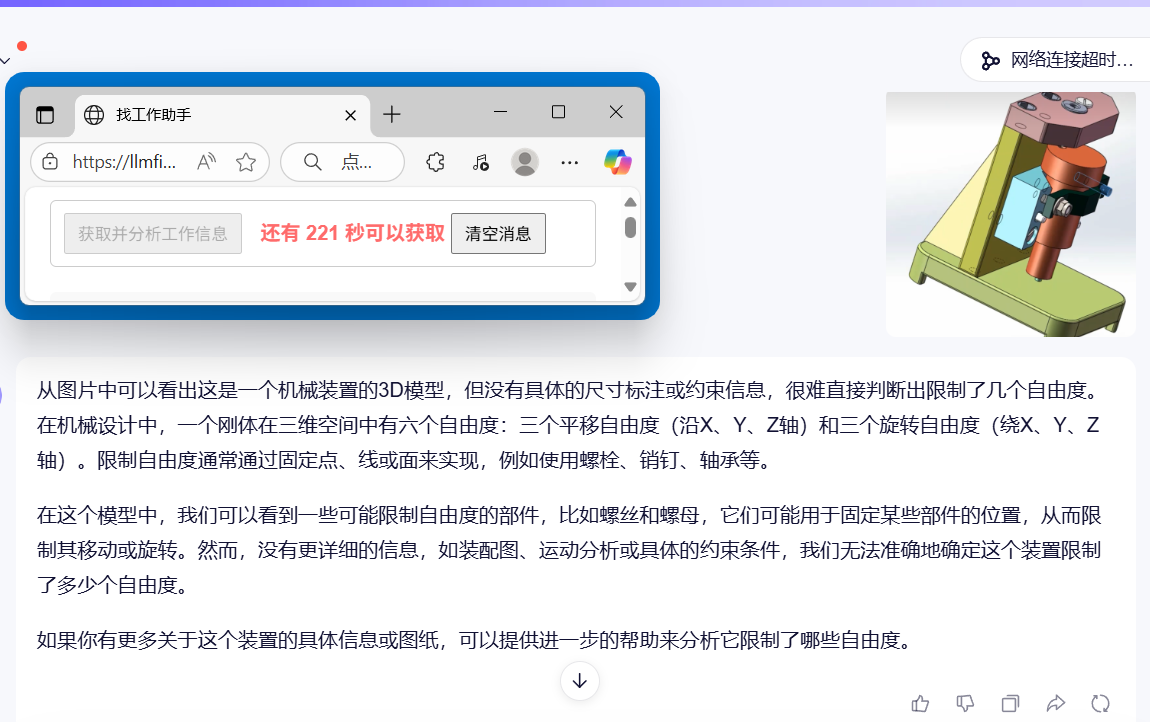
Task: Click the scrollbar thumb in browser page
Action: 630,227
